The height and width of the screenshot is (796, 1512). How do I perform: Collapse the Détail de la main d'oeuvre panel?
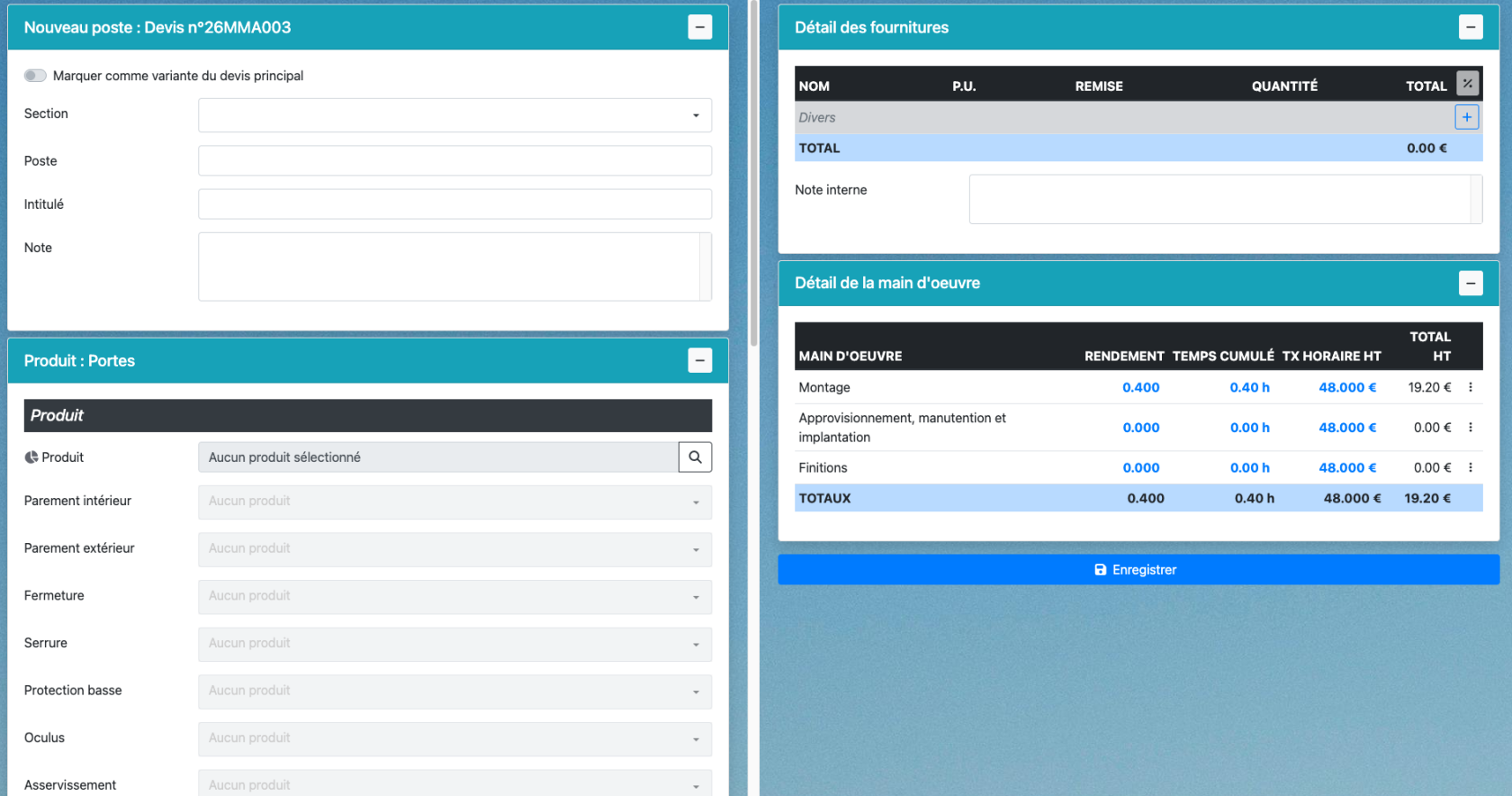[1470, 283]
